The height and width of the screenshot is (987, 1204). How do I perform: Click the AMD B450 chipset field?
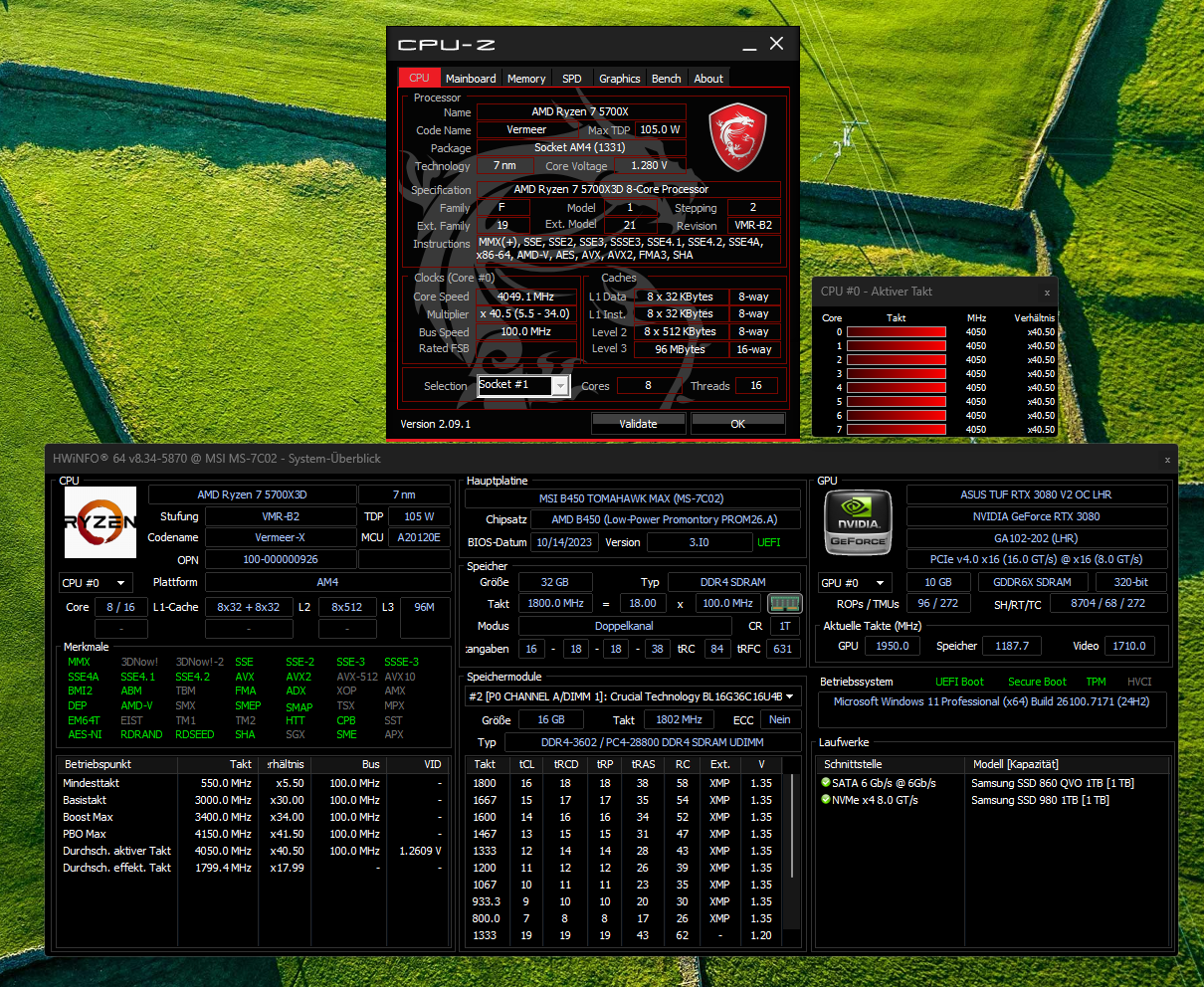pos(664,519)
